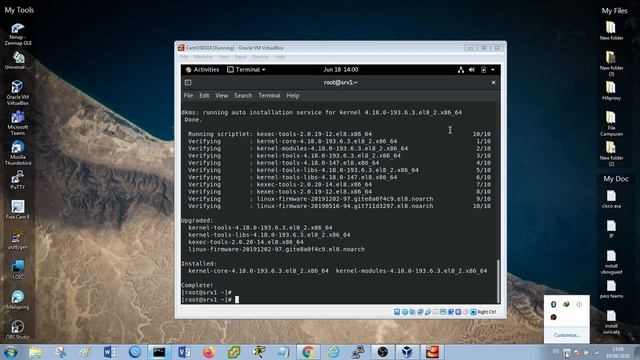
Task: Switch to Word on the taskbar
Action: pyautogui.click(x=109, y=352)
